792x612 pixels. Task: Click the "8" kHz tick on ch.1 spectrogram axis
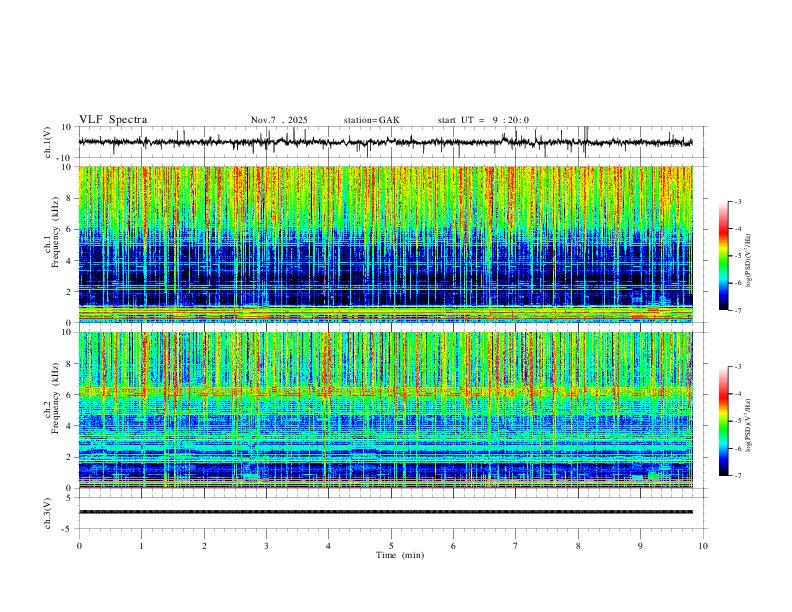click(x=70, y=198)
